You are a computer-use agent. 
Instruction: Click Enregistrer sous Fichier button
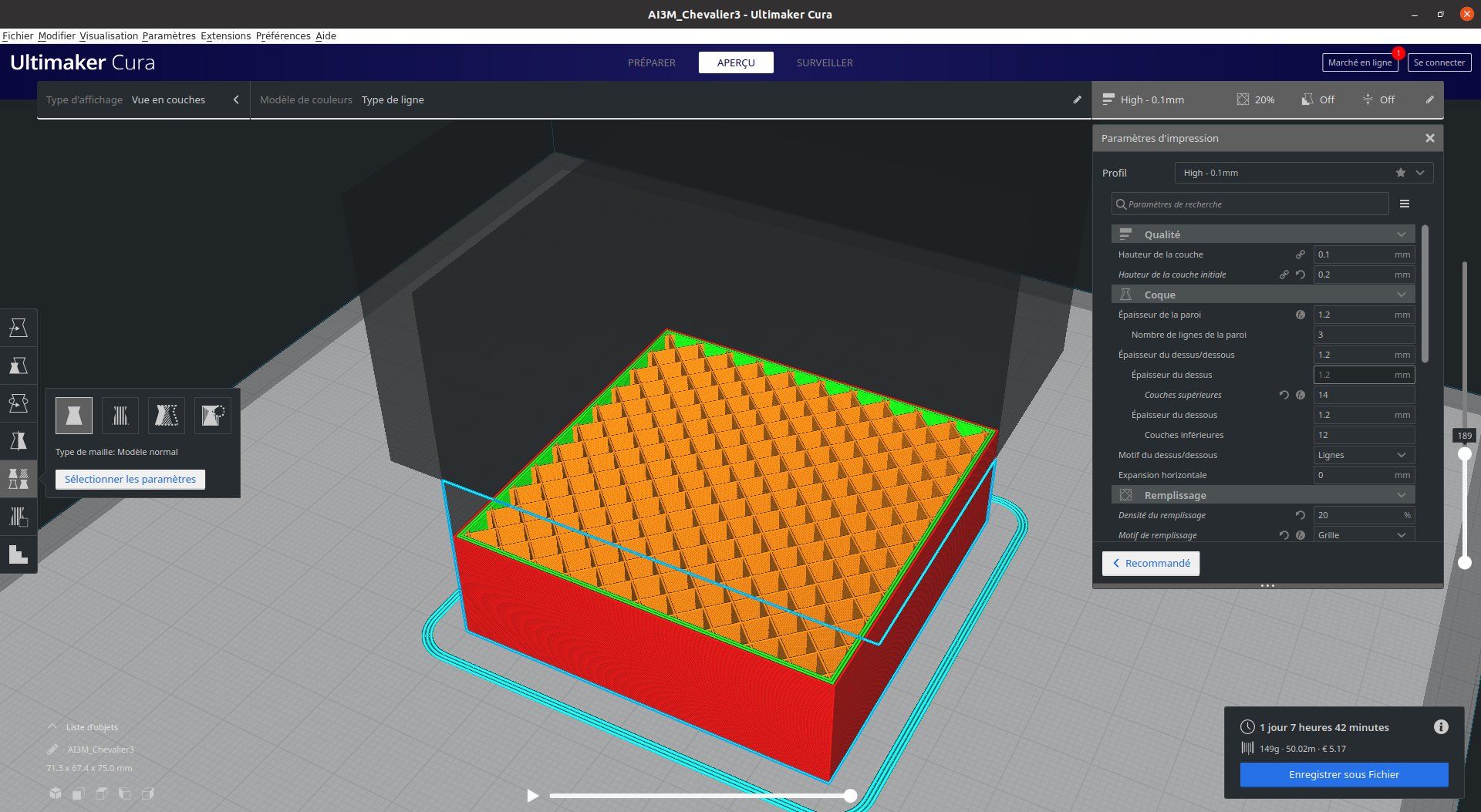point(1344,775)
